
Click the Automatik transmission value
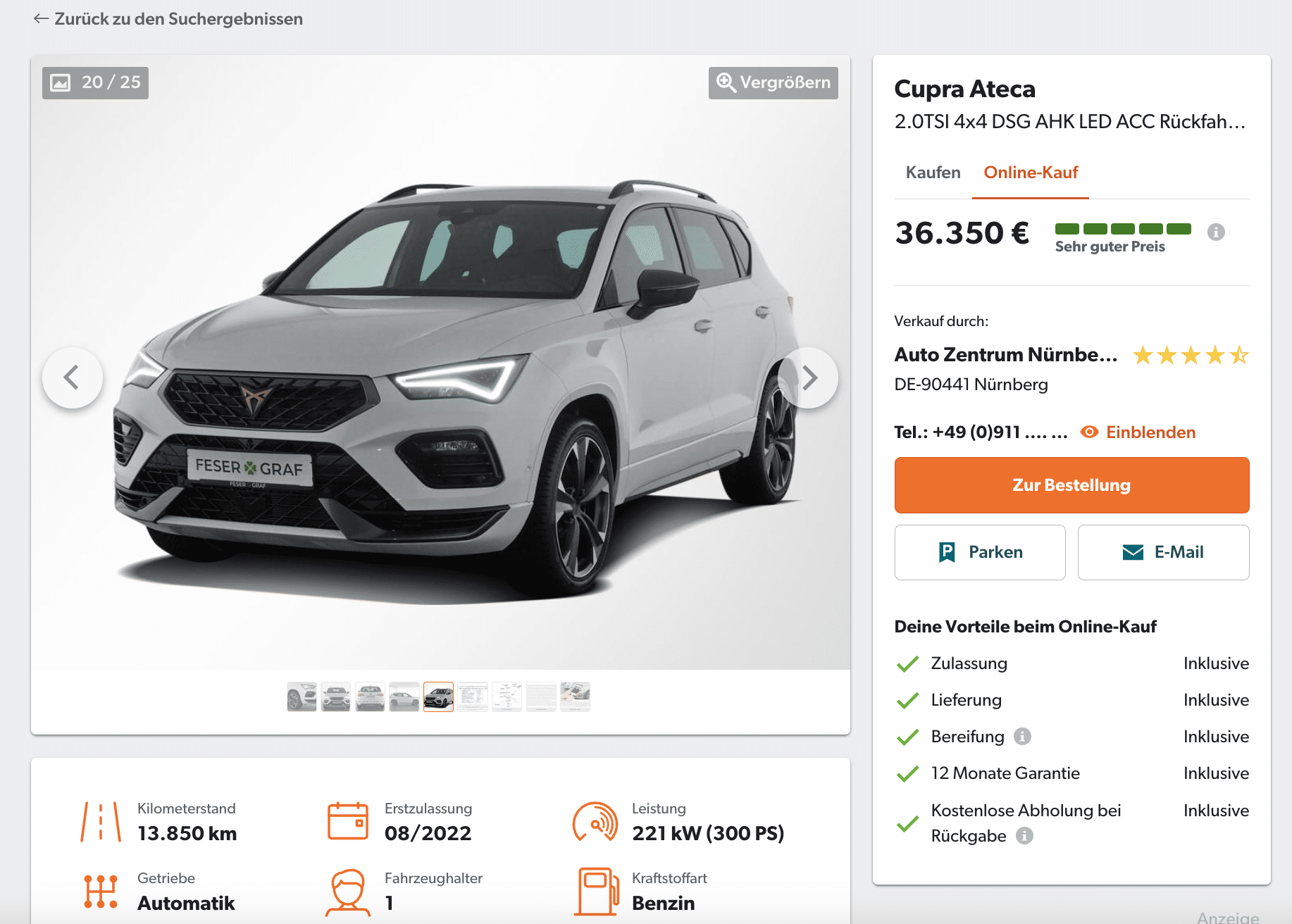pos(186,904)
